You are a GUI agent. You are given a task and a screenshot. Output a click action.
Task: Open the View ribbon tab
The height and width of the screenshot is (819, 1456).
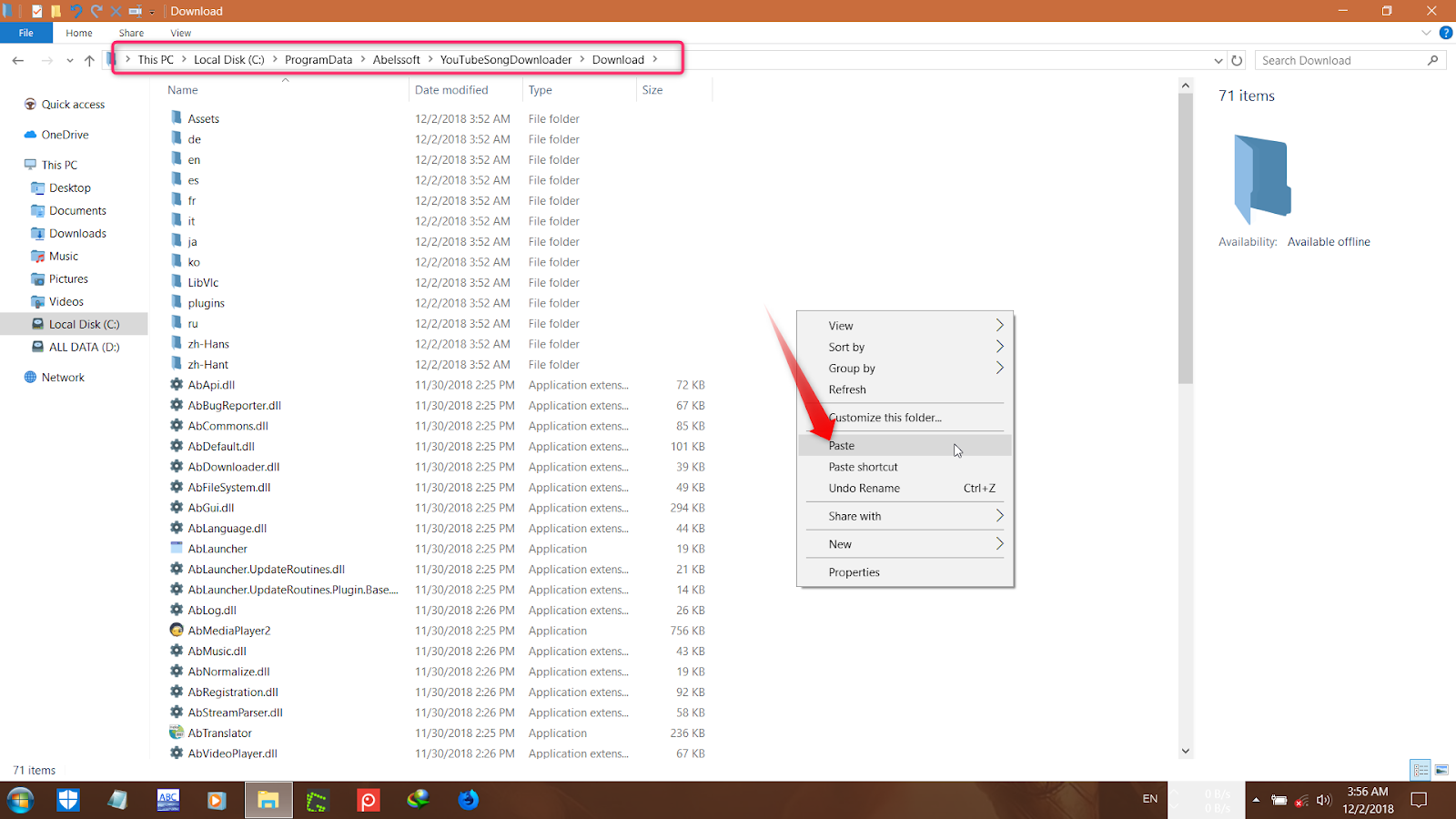[x=181, y=33]
